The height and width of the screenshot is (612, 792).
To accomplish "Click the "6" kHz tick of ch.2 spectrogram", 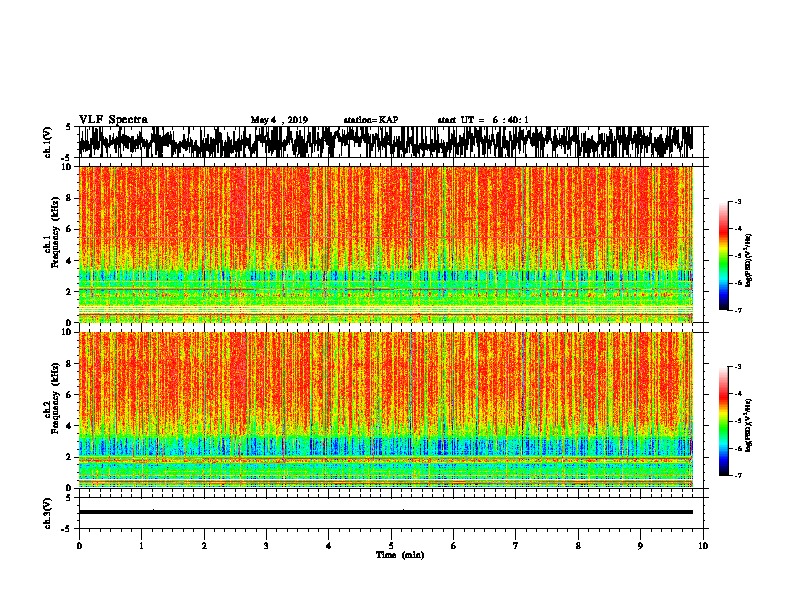I will click(x=69, y=395).
